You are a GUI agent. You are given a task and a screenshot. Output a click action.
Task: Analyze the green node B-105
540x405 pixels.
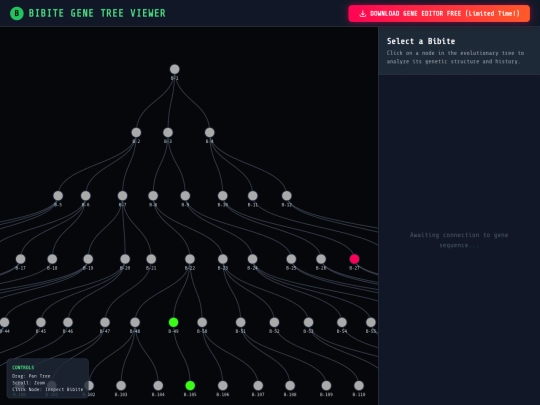[x=190, y=386]
